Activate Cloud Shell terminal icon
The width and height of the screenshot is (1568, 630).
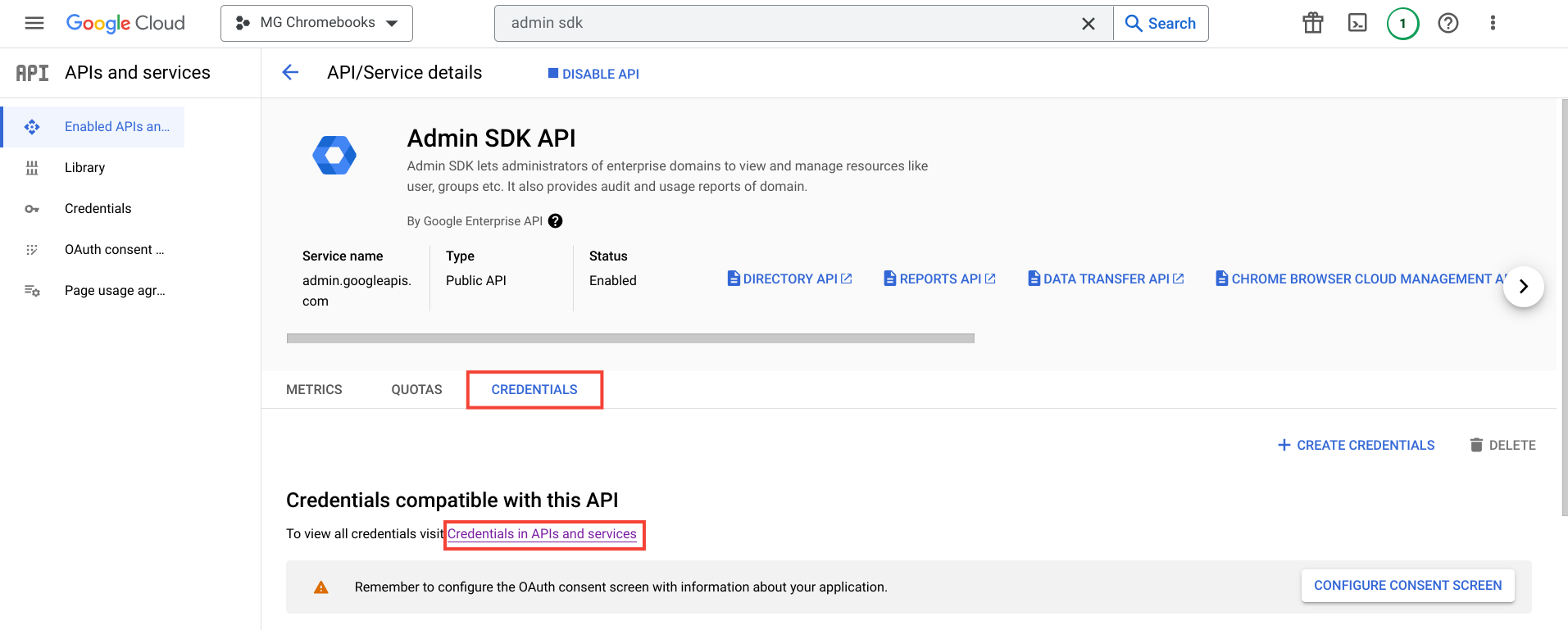pyautogui.click(x=1357, y=23)
